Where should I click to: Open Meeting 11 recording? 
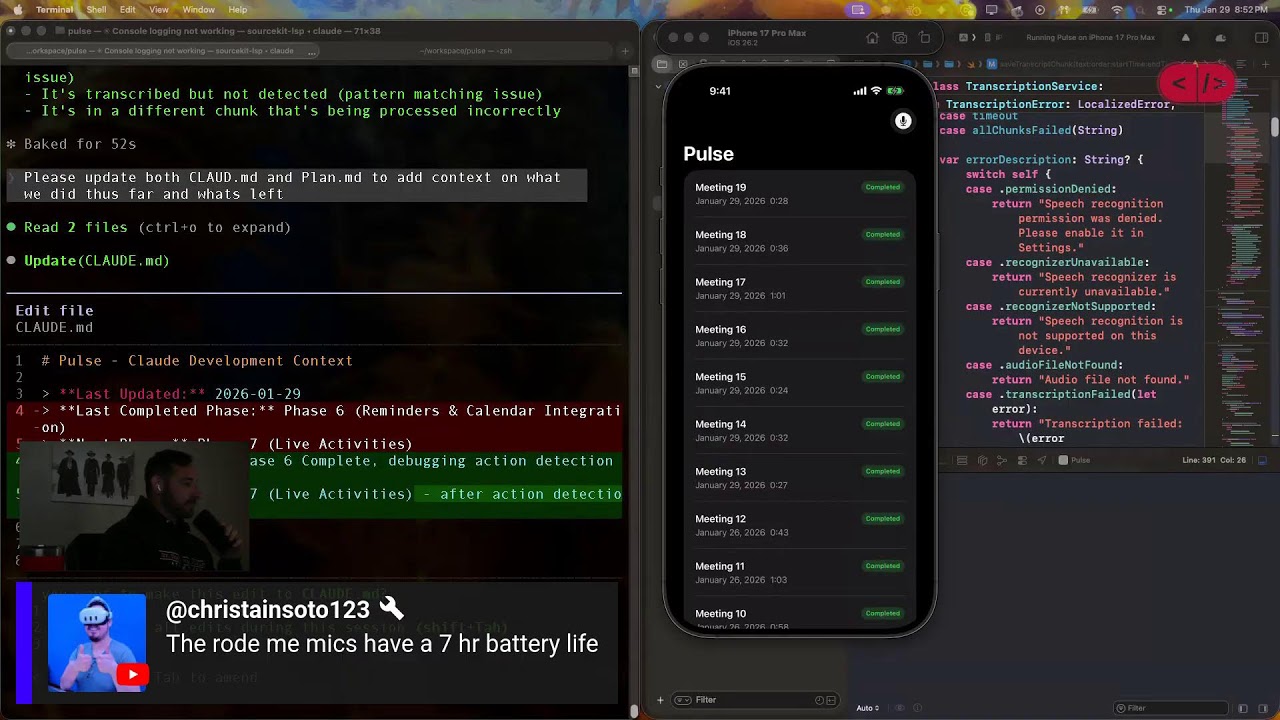pos(798,572)
